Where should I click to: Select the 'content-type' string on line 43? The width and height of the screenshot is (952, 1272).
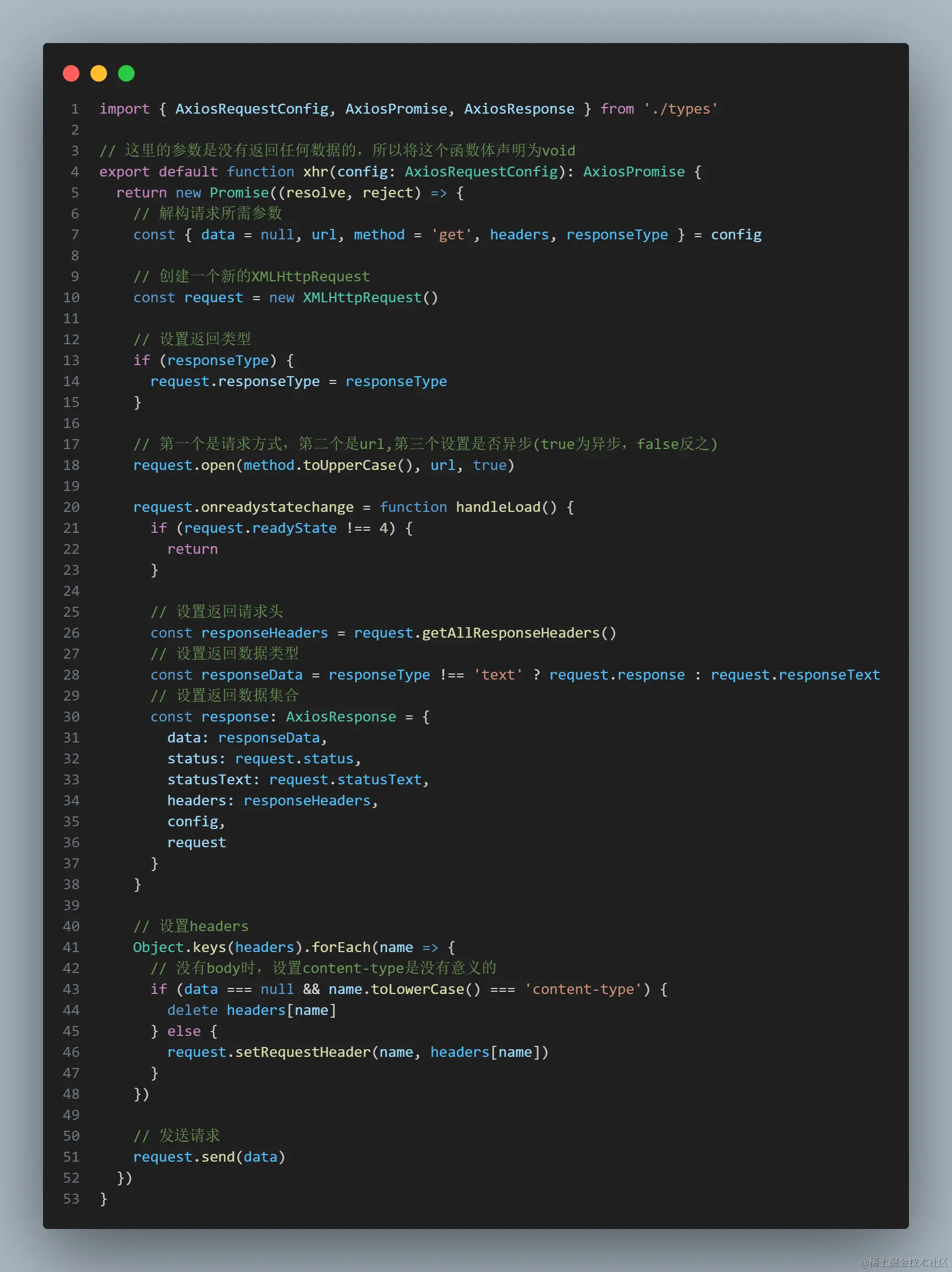coord(583,989)
